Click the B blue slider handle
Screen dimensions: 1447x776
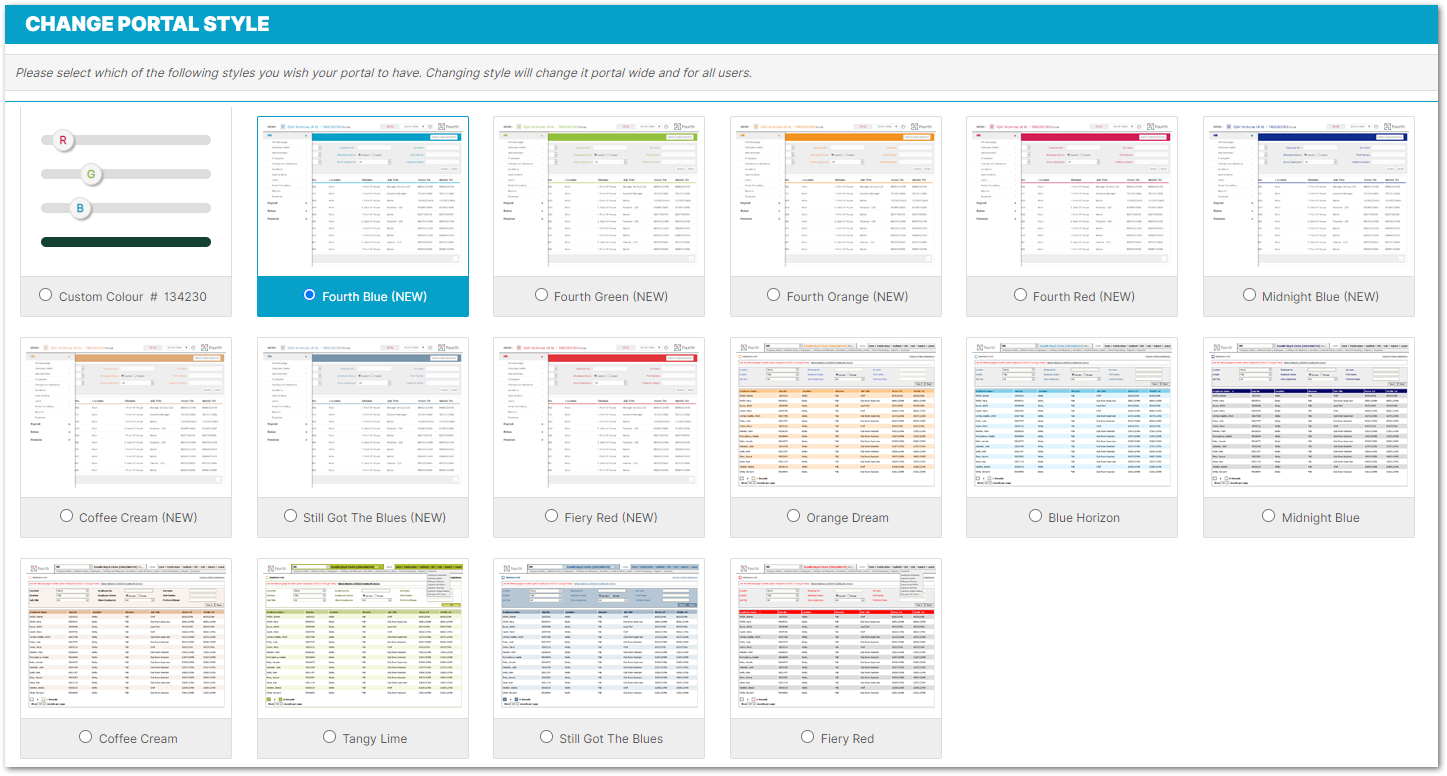(81, 208)
